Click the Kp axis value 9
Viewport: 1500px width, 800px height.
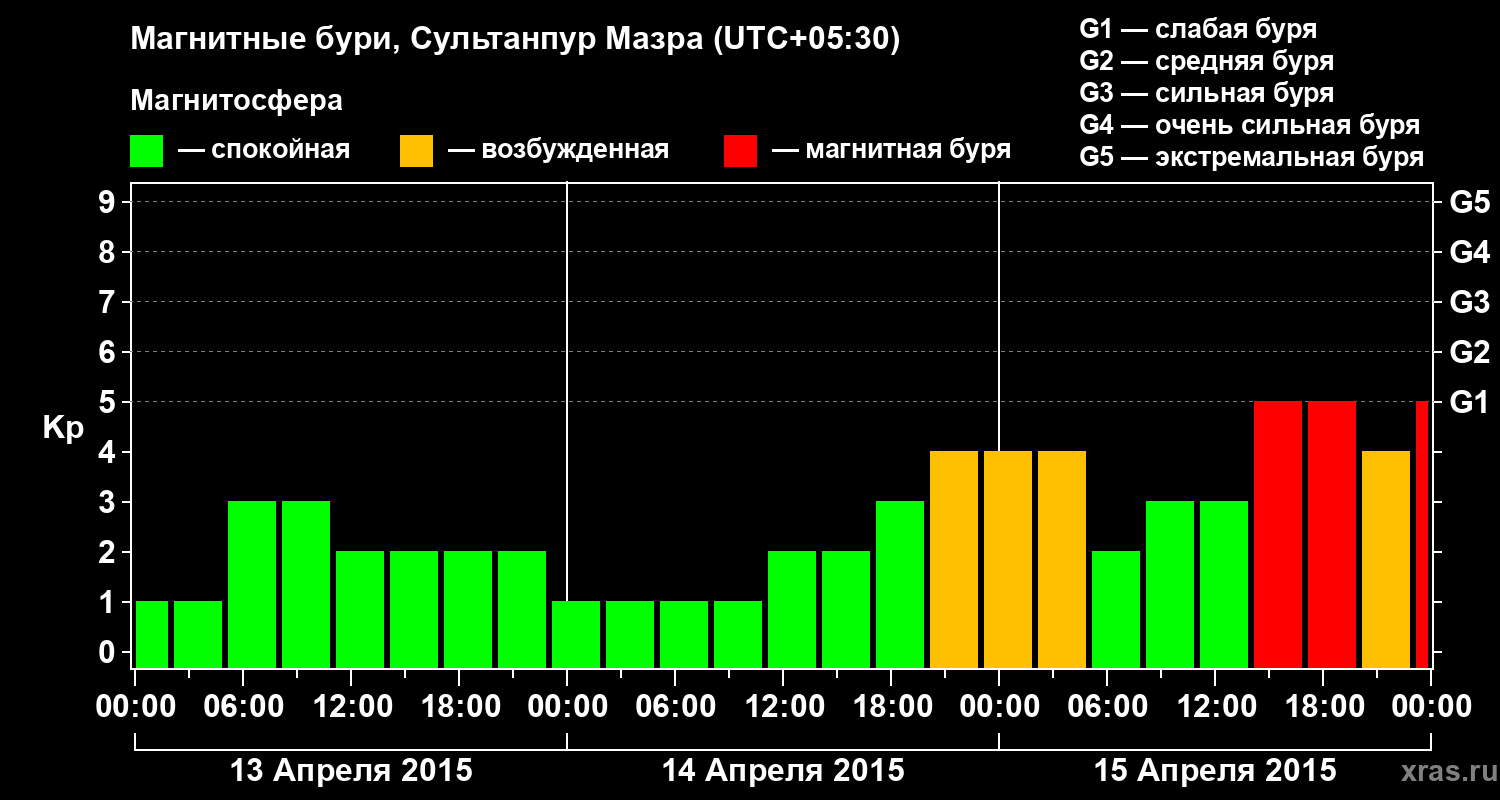point(109,202)
